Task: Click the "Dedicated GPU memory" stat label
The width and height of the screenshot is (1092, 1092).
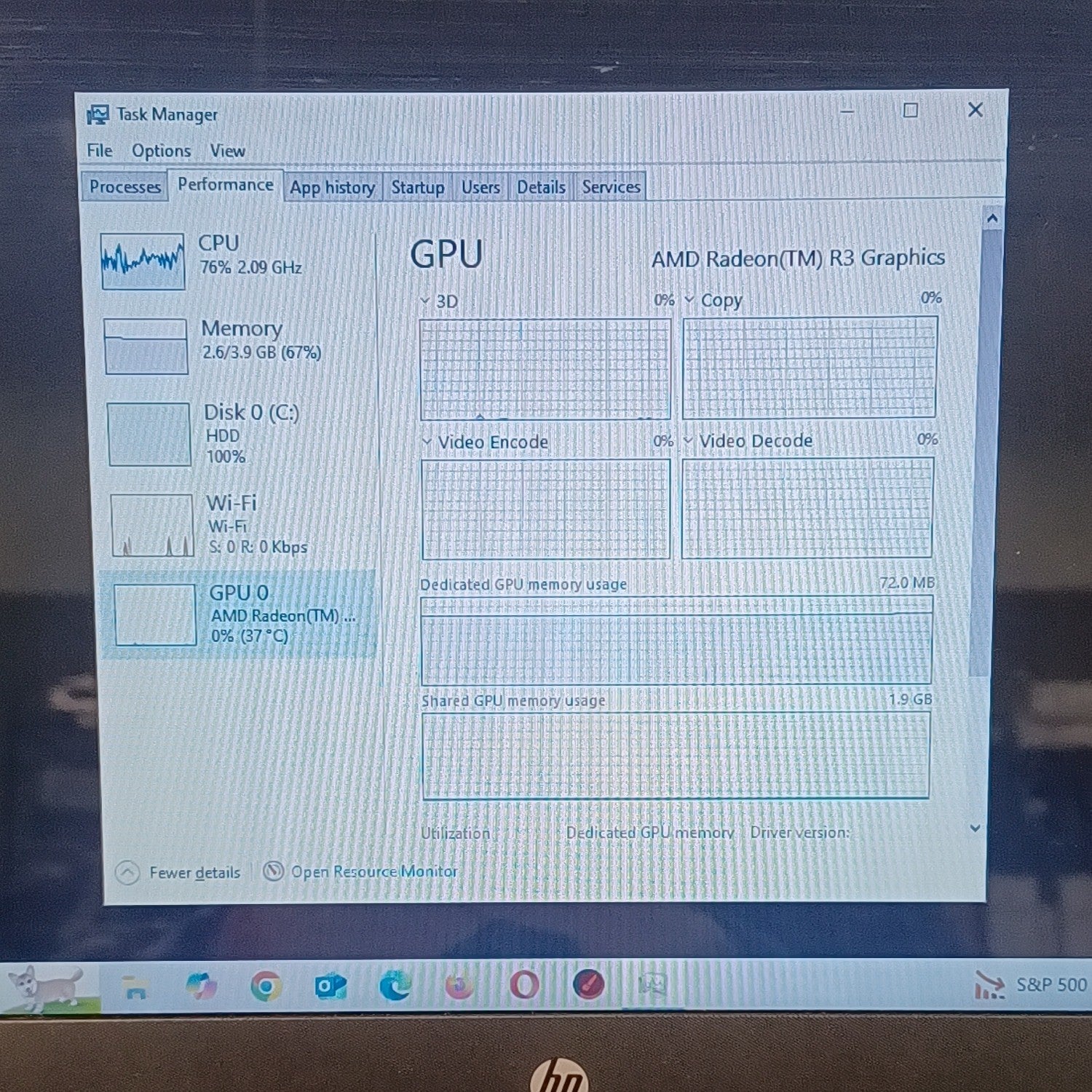Action: (649, 832)
